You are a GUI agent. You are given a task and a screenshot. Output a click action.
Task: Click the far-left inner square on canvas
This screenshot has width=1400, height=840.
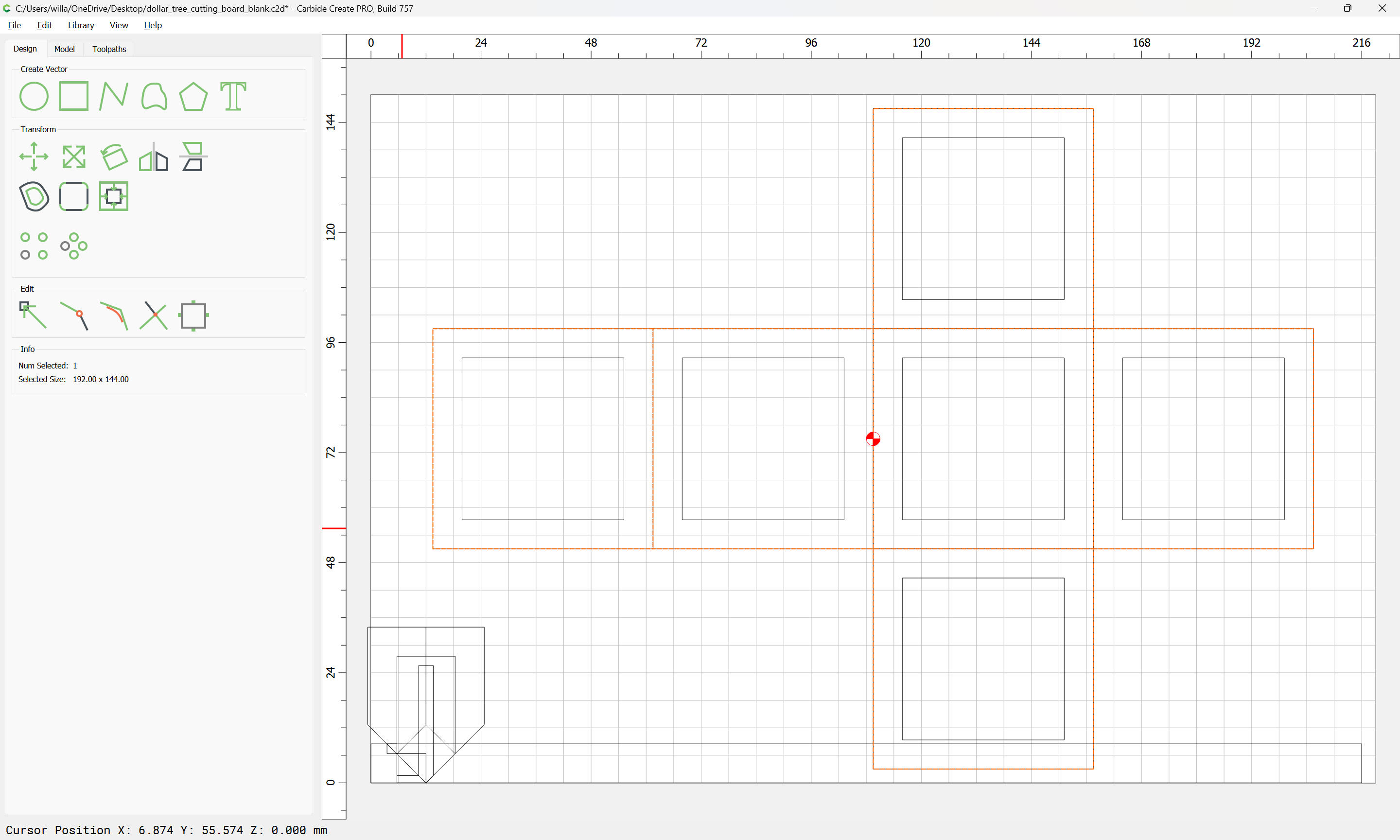(x=542, y=438)
